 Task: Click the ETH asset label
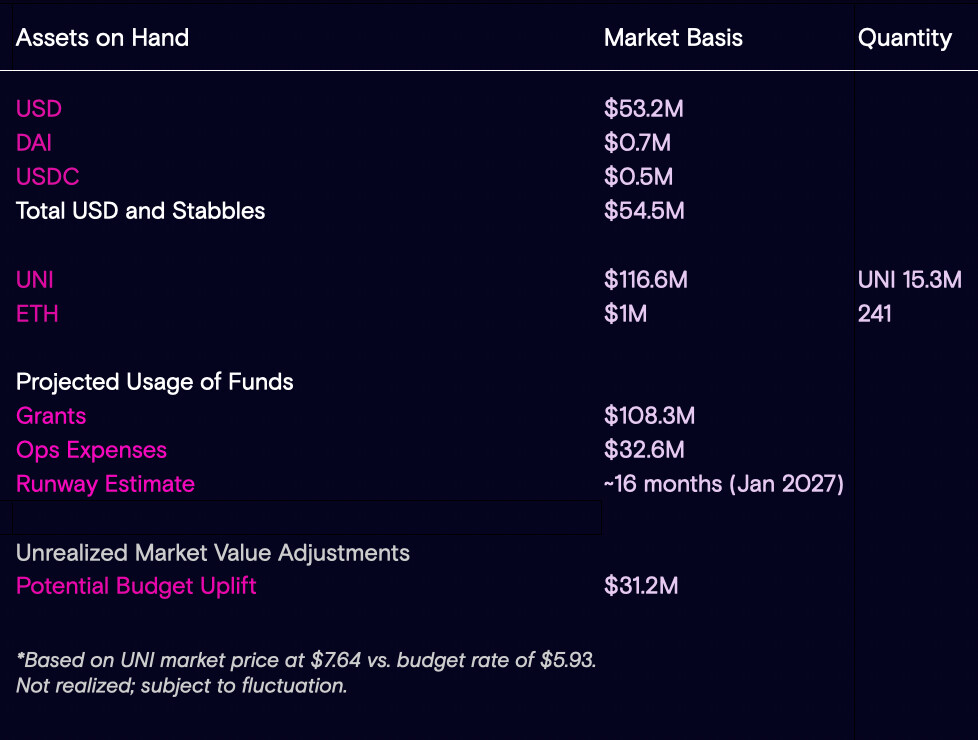(x=37, y=314)
